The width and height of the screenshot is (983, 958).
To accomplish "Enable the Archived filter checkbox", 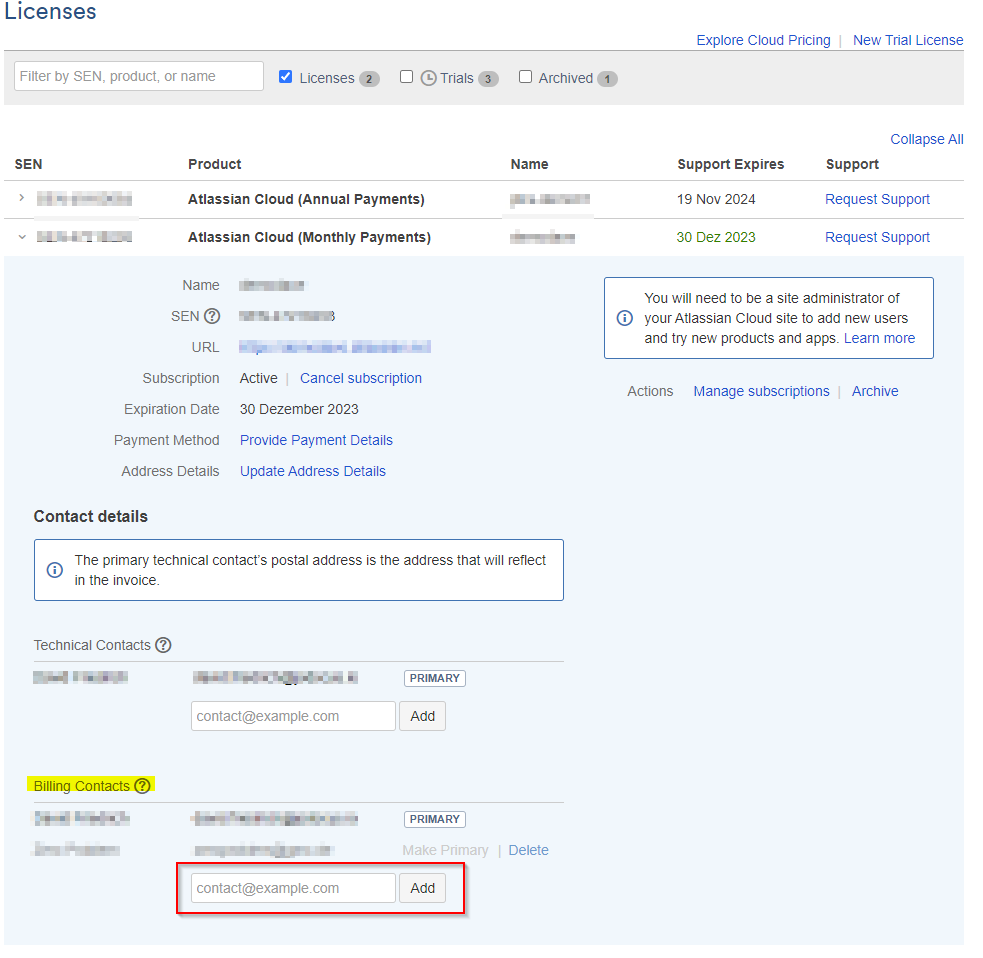I will click(x=525, y=76).
